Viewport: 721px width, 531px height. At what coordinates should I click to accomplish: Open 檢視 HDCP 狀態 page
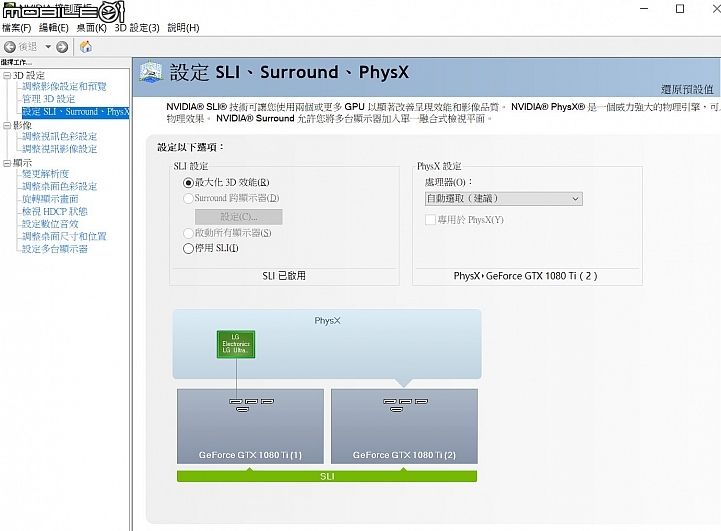click(55, 211)
